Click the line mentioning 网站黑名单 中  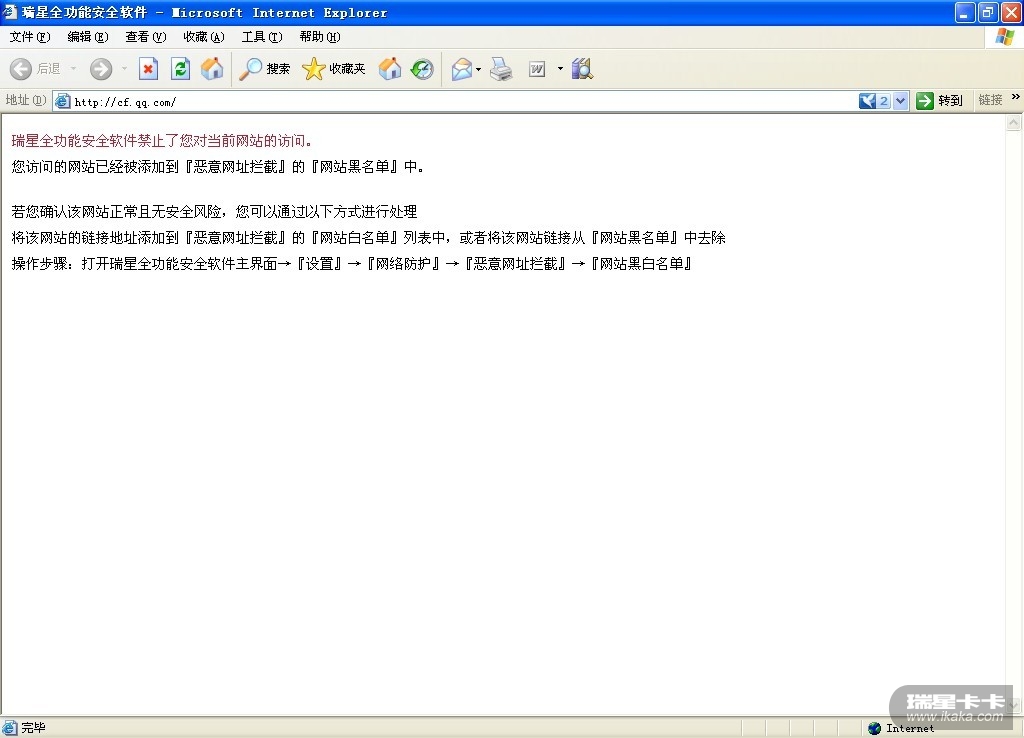tap(218, 167)
